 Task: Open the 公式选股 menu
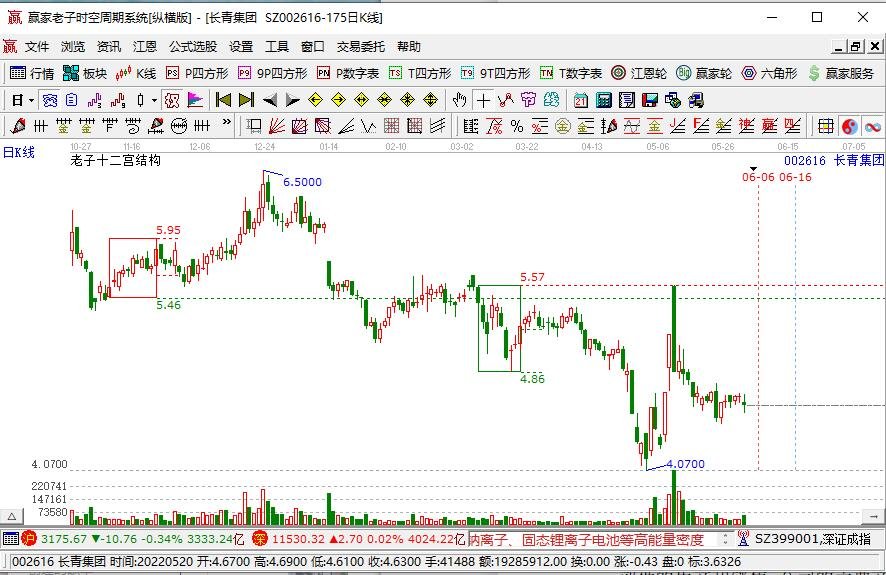click(x=193, y=46)
